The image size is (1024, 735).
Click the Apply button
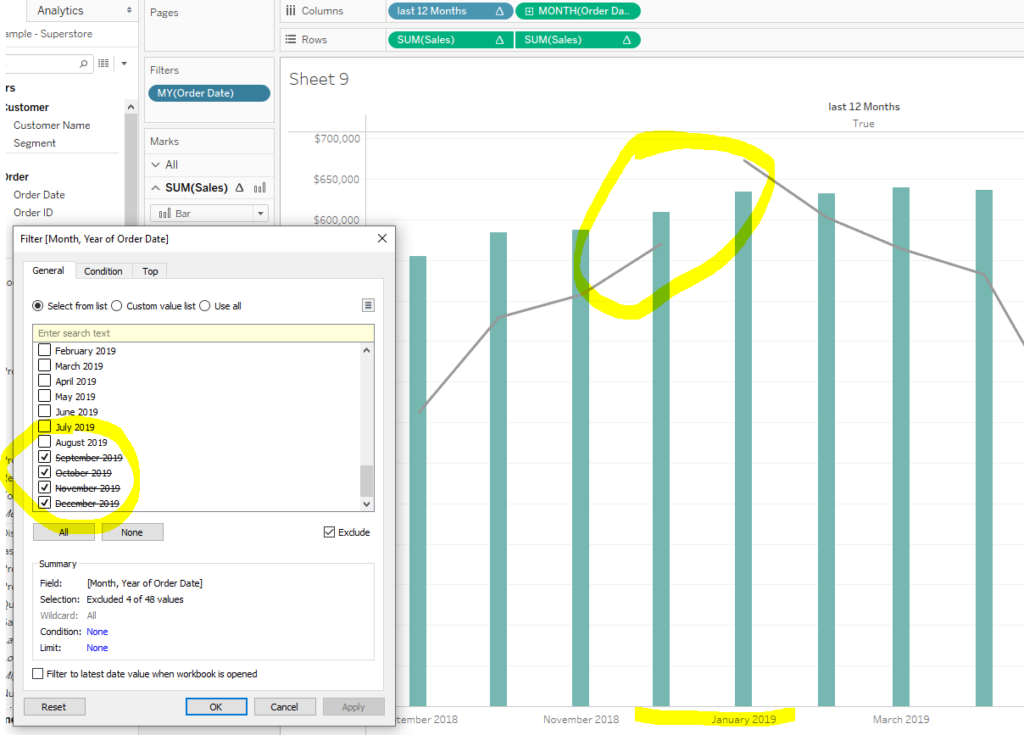pyautogui.click(x=353, y=707)
